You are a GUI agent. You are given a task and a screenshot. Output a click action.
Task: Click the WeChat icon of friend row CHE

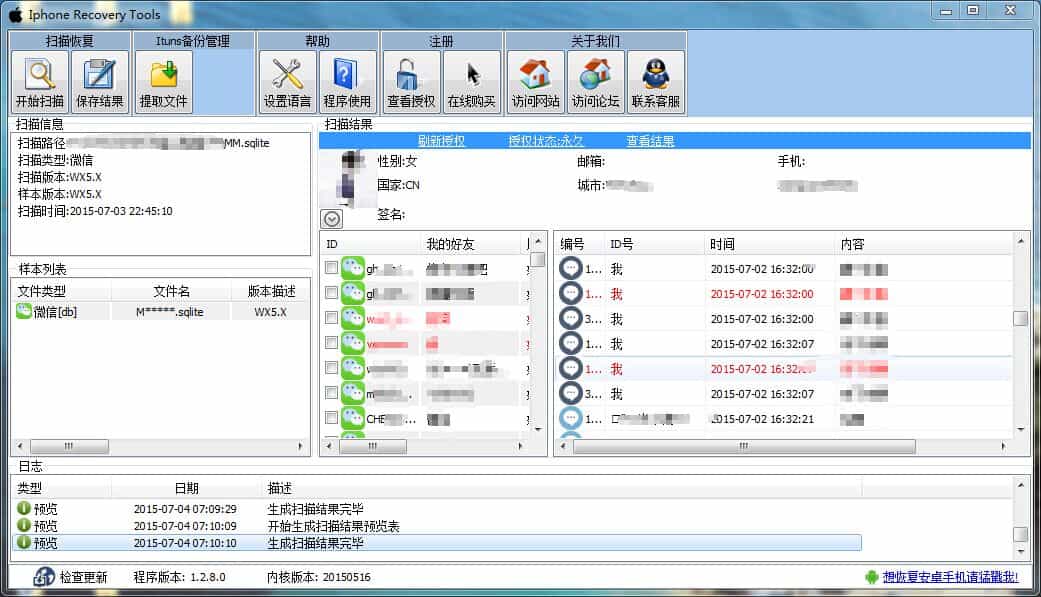[x=353, y=418]
